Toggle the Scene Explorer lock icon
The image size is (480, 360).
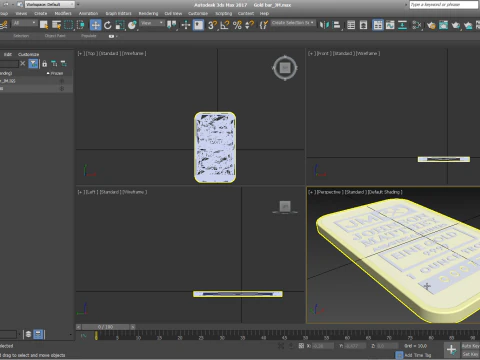pos(44,63)
